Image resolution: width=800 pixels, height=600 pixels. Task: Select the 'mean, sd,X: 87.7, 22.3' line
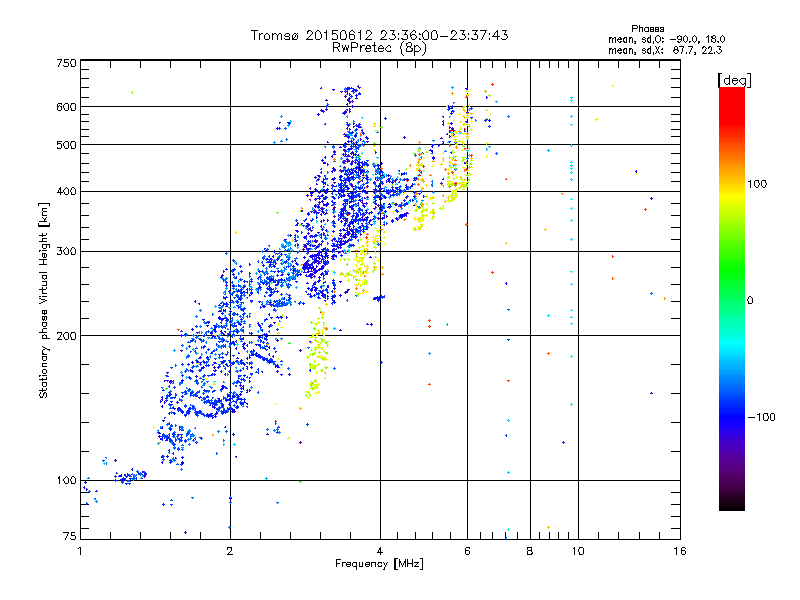pos(665,50)
